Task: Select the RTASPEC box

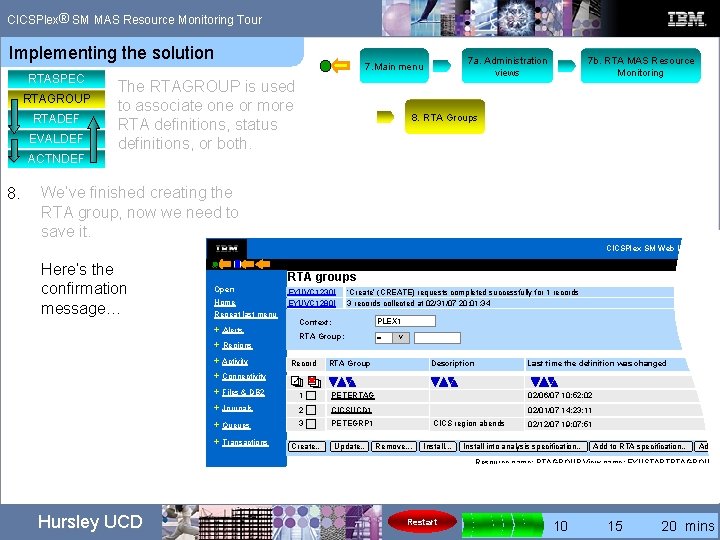Action: click(56, 79)
